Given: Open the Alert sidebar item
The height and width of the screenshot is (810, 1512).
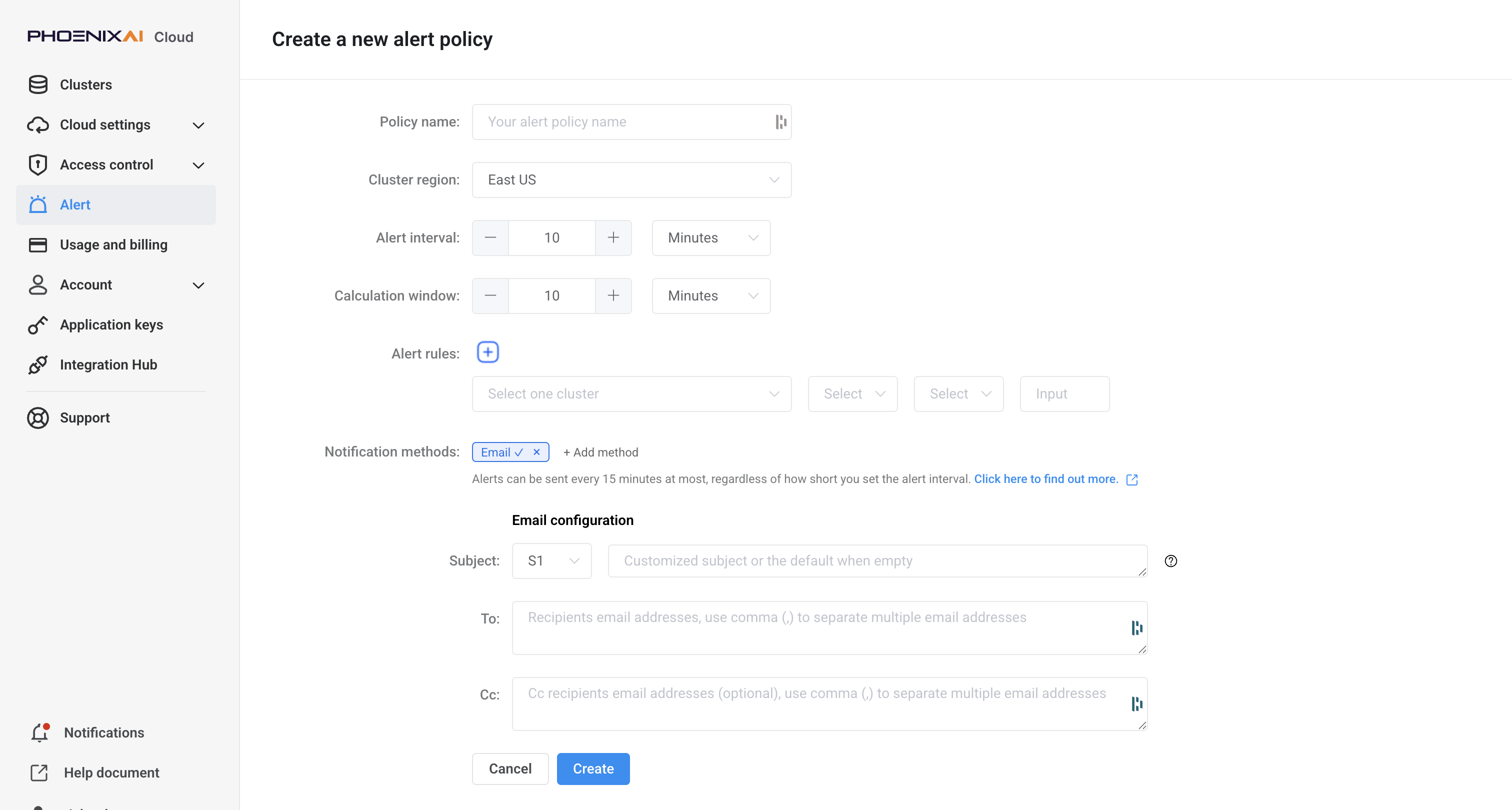Looking at the screenshot, I should pos(116,204).
